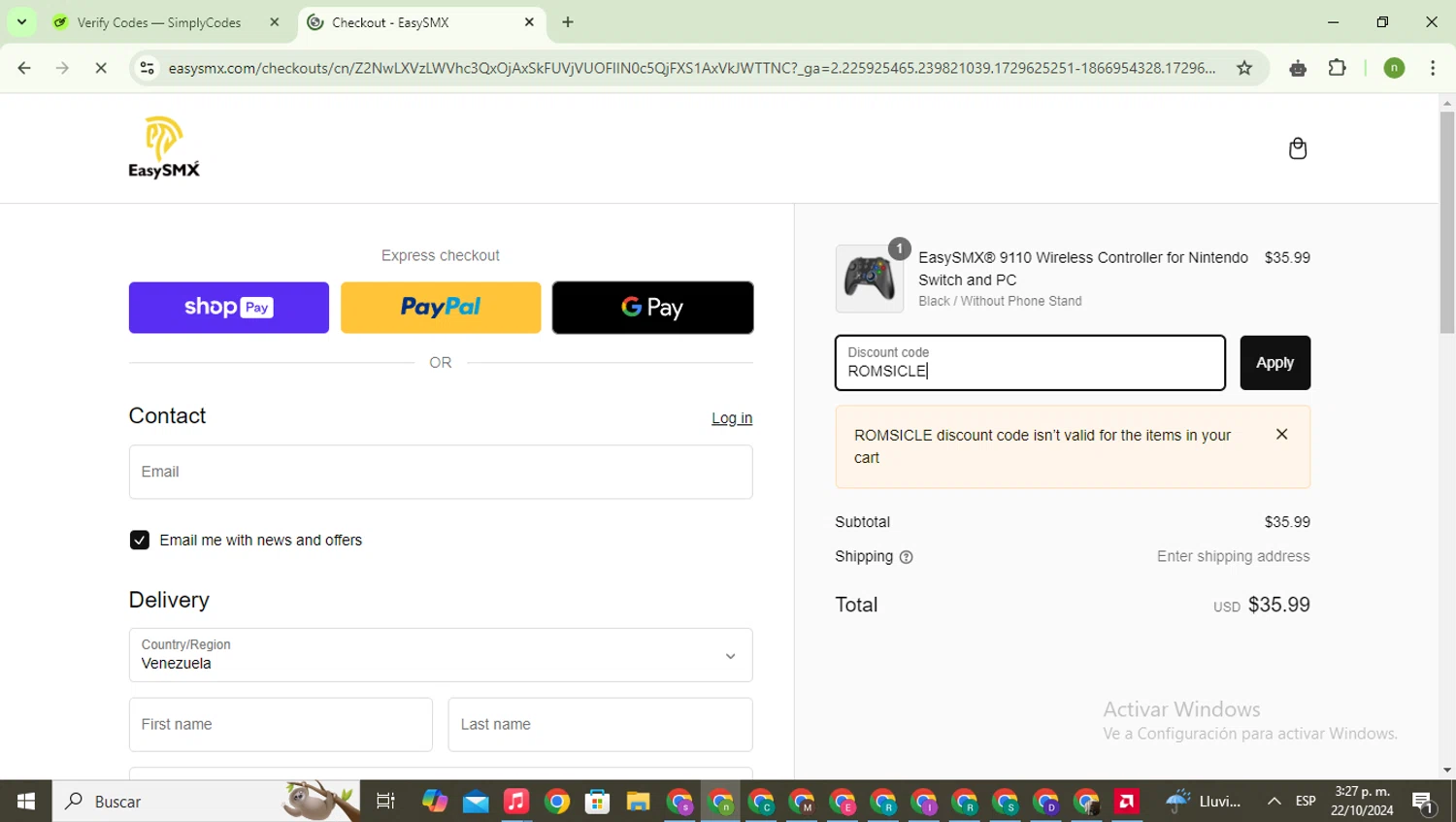Open Chrome three-dot menu
The height and width of the screenshot is (822, 1456).
[1433, 68]
